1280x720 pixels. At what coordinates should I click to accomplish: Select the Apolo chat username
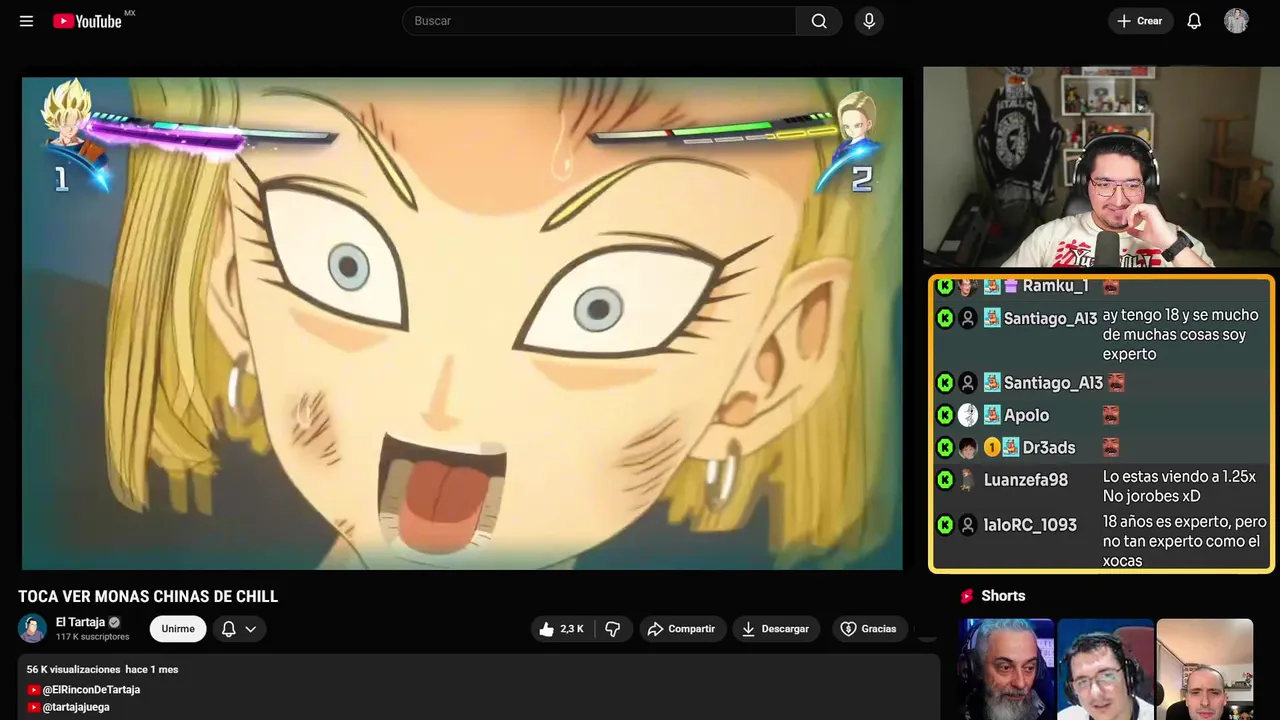pos(1026,415)
